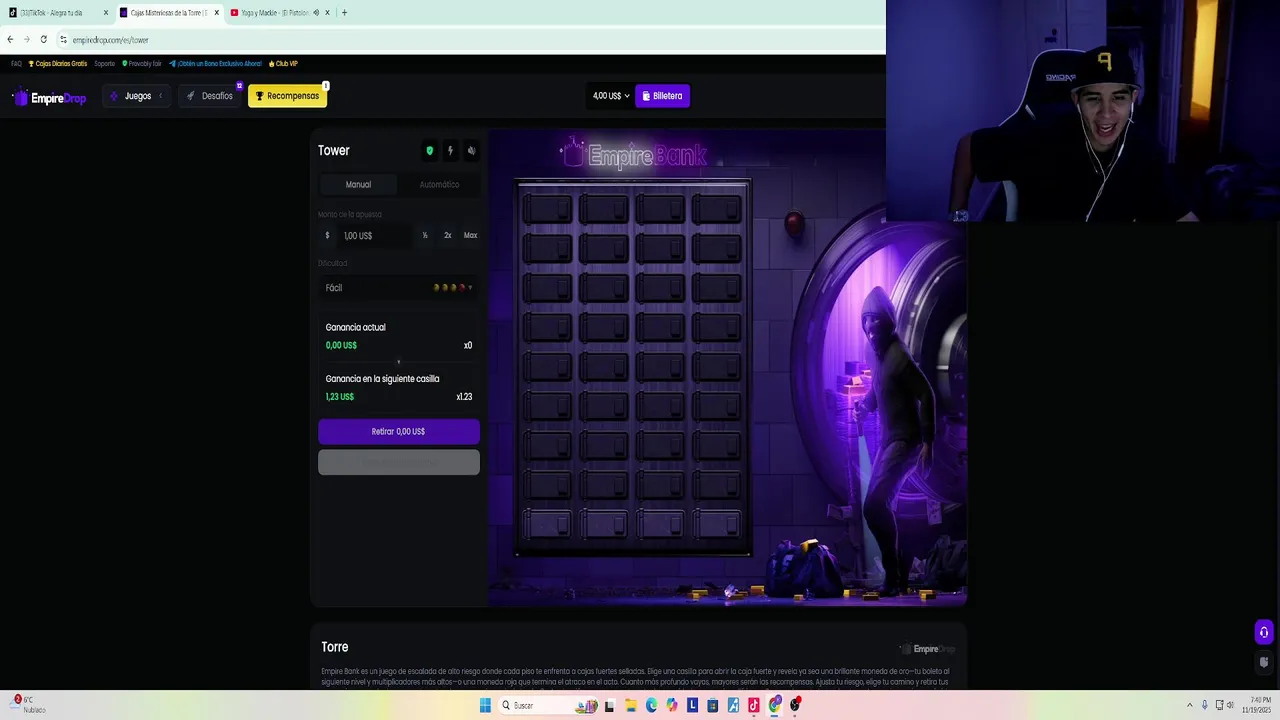
Task: Show hidden system tray icons
Action: click(1189, 705)
